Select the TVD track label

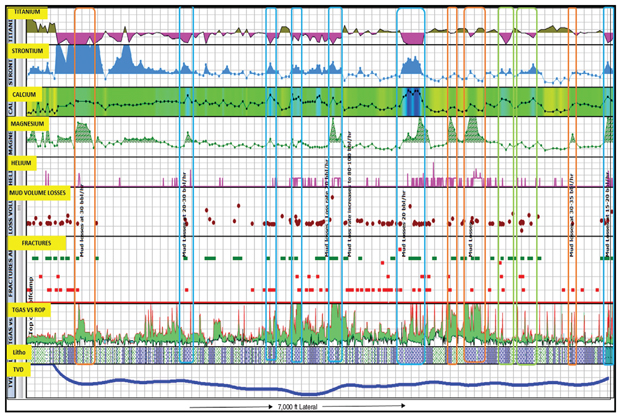tap(16, 369)
